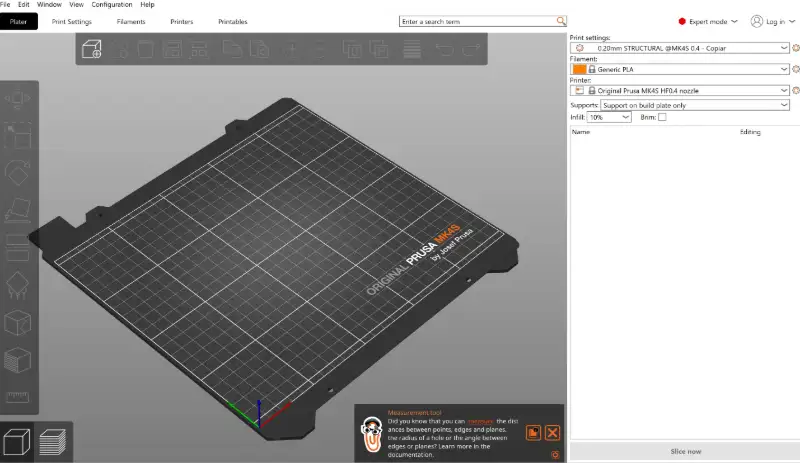
Task: Click the Remove instance minus icon
Action: pos(319,50)
